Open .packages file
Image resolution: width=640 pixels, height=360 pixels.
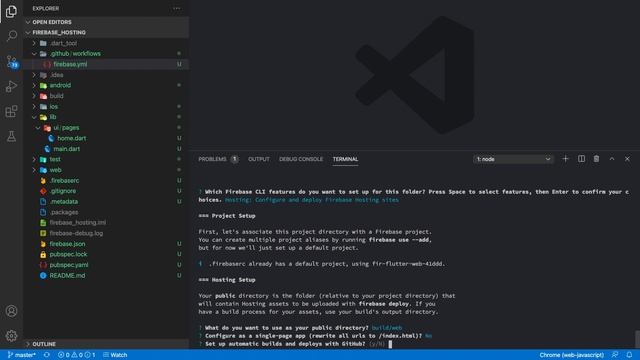pos(106,212)
